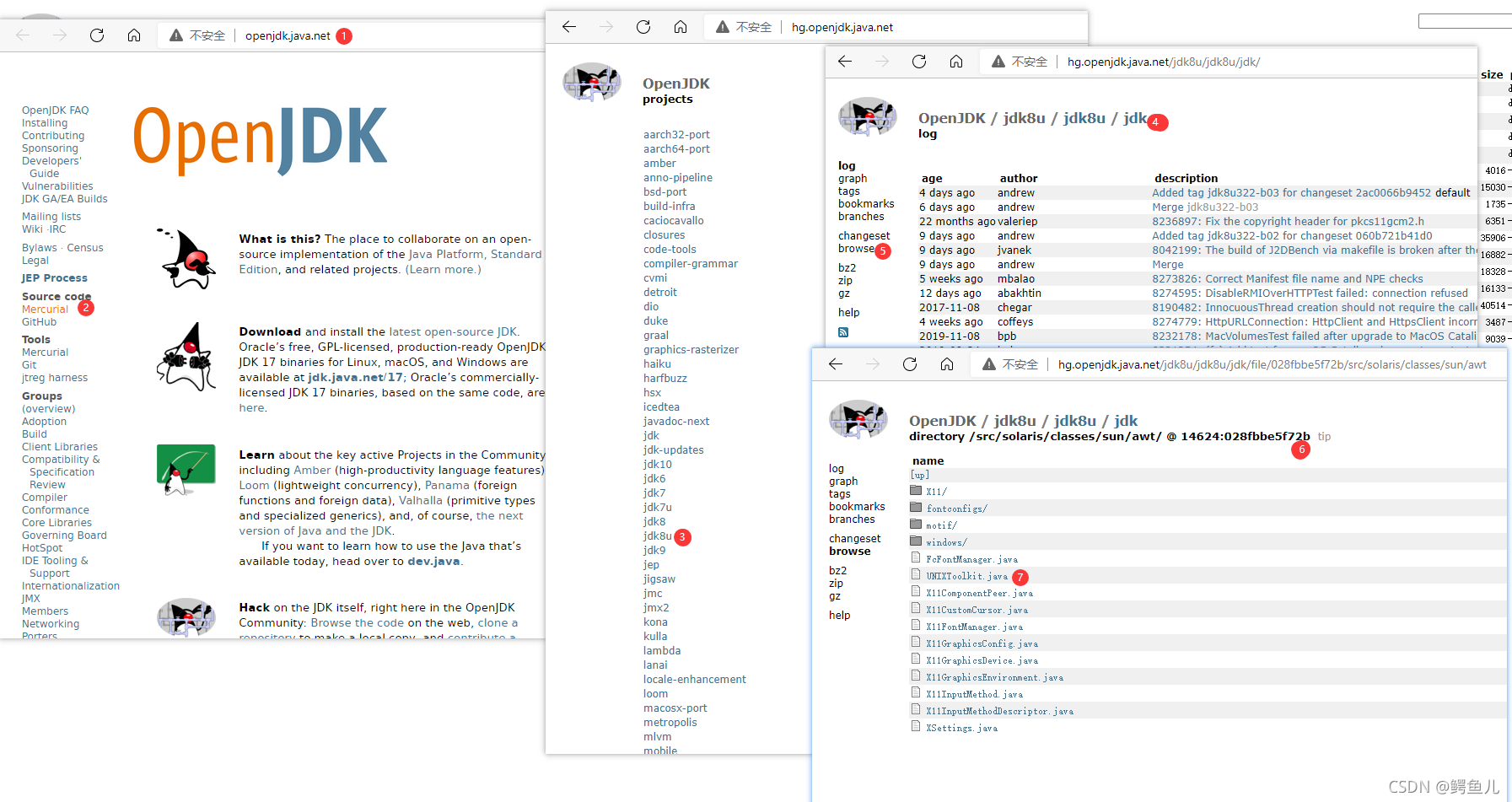
Task: Open the macosx-port project link
Action: click(675, 708)
